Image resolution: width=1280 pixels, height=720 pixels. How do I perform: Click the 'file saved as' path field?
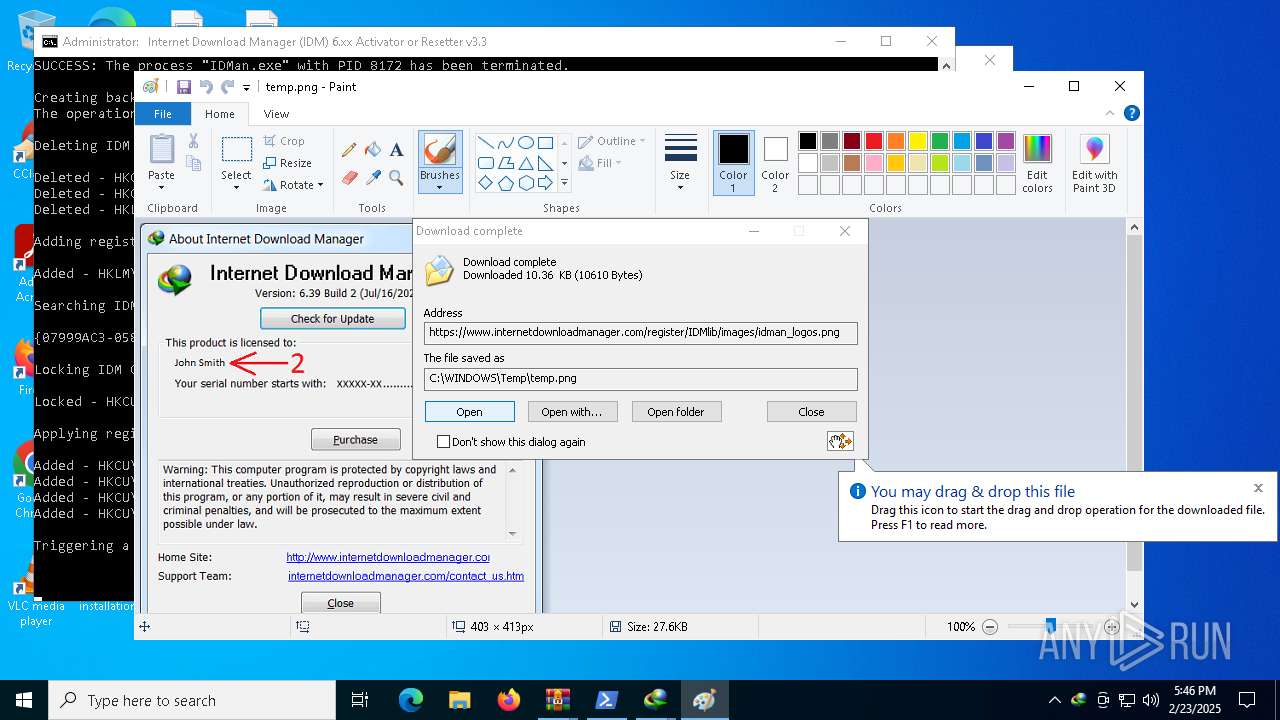640,379
